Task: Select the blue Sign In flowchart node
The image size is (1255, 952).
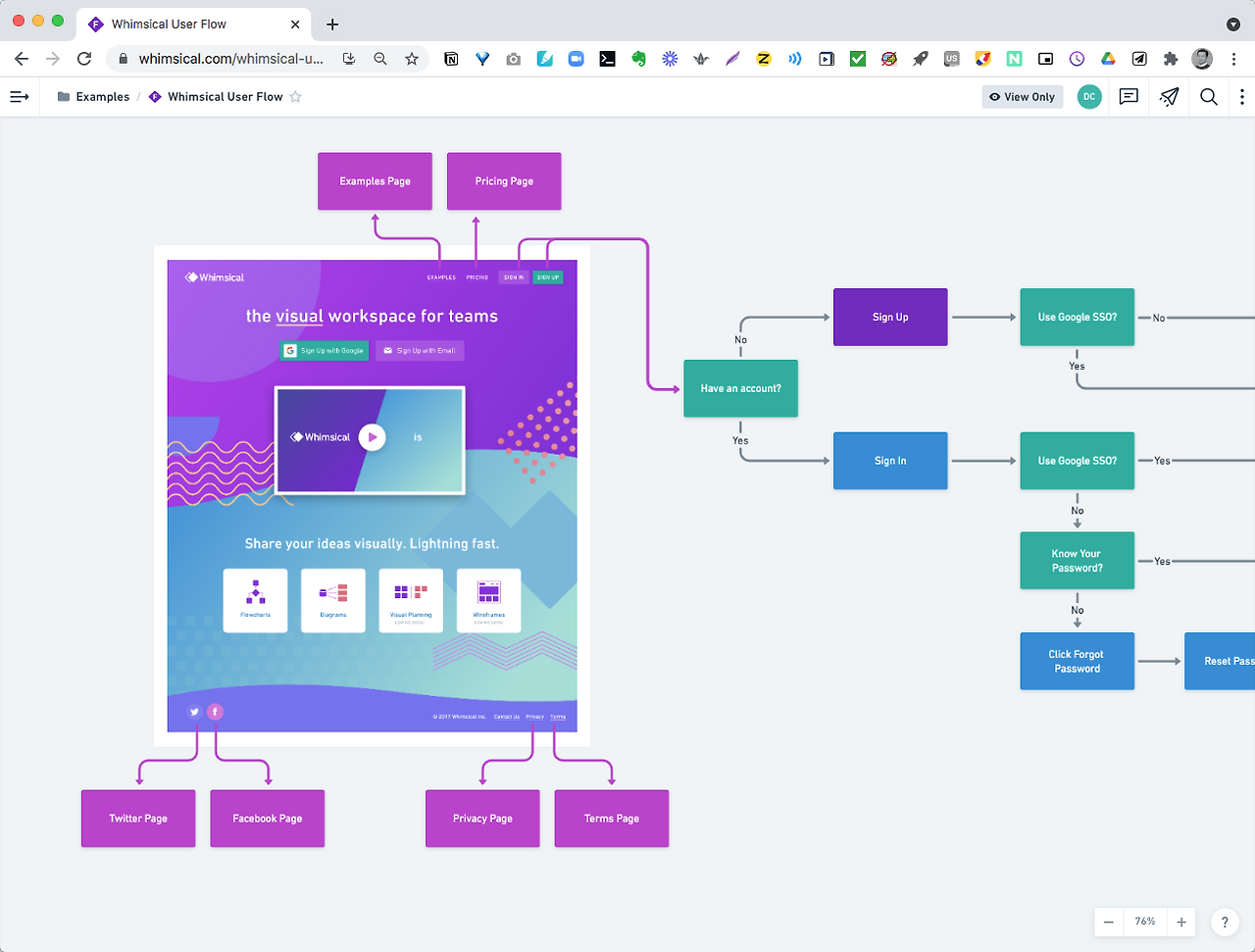Action: pyautogui.click(x=890, y=461)
